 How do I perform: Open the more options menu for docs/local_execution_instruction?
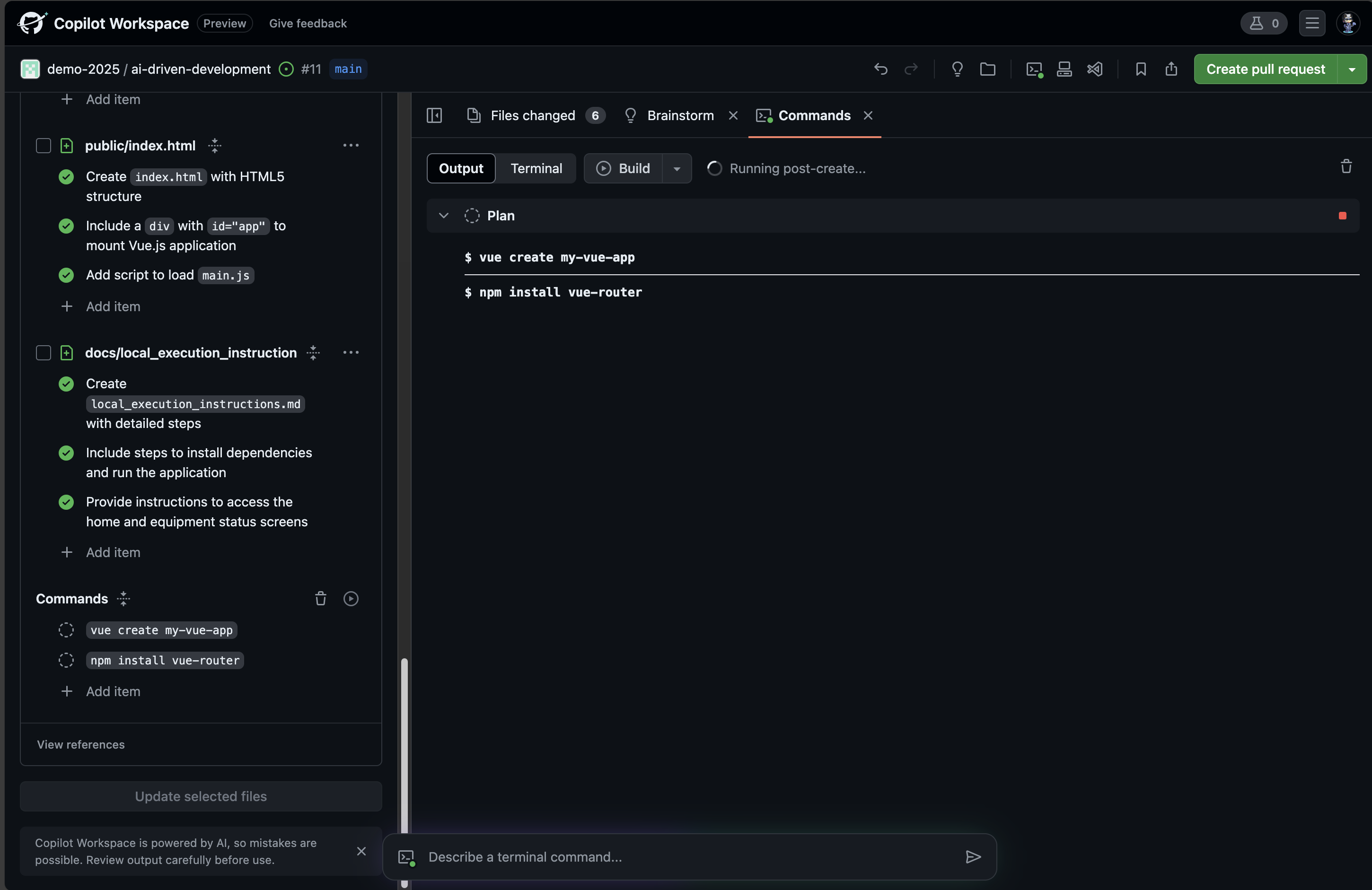pos(351,352)
